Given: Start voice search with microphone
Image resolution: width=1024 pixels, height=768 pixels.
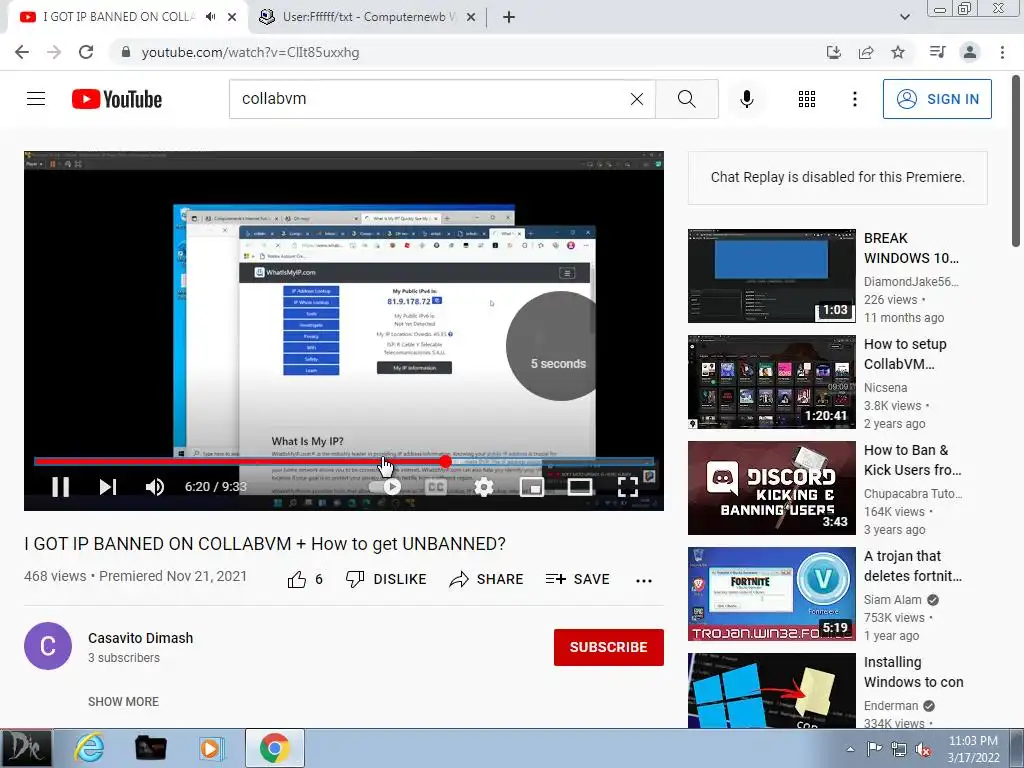Looking at the screenshot, I should [x=747, y=99].
